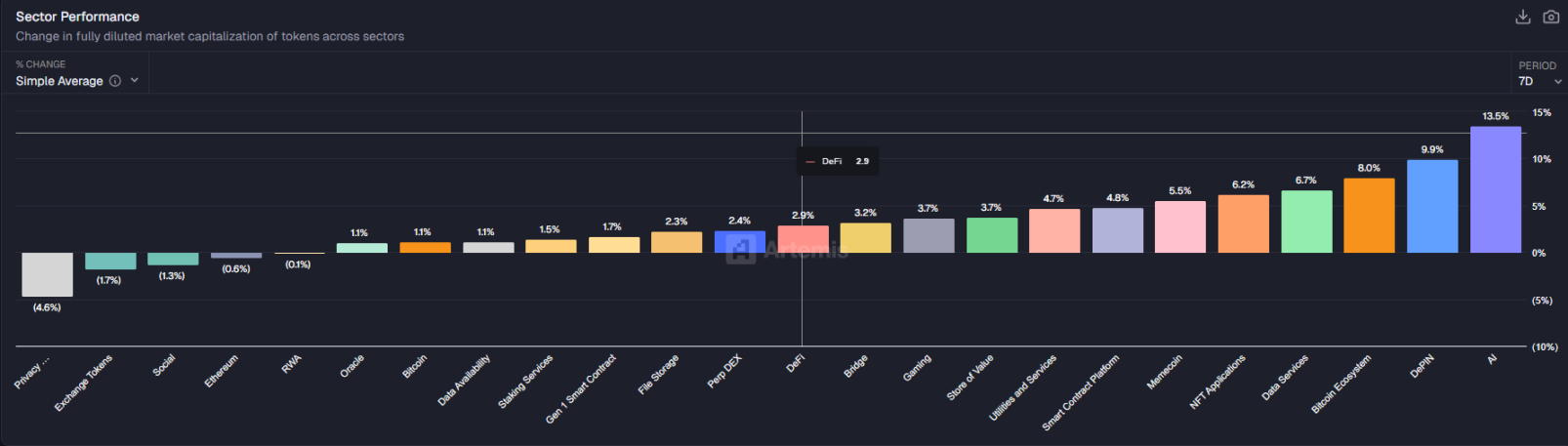Click the DeFi tooltip box

click(838, 161)
